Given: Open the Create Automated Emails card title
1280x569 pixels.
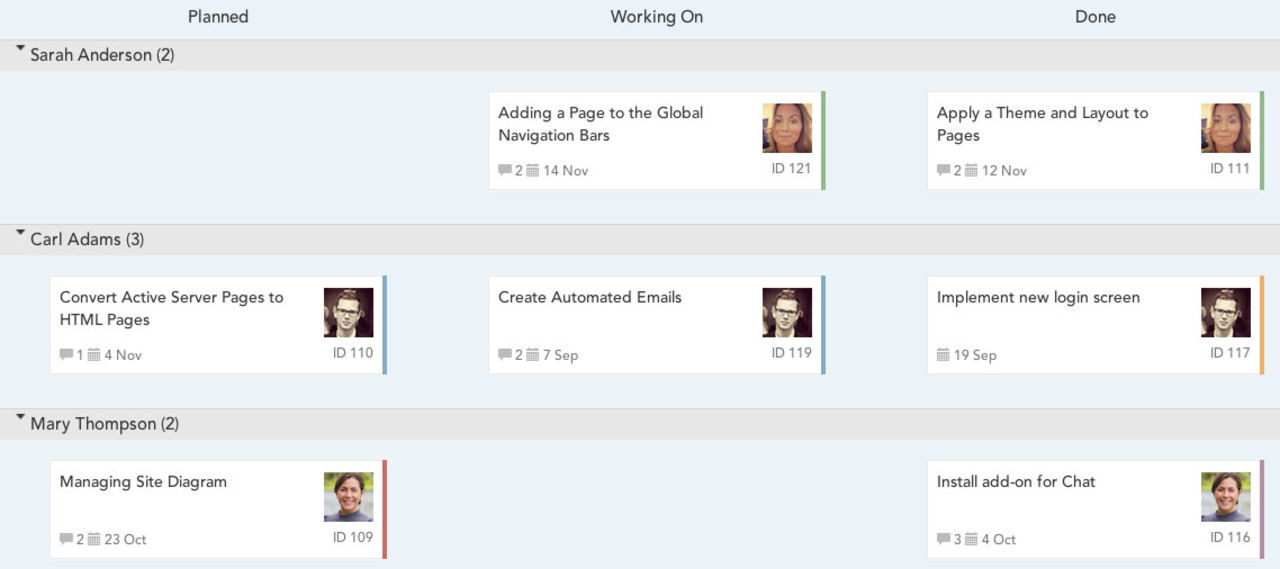Looking at the screenshot, I should click(x=590, y=297).
